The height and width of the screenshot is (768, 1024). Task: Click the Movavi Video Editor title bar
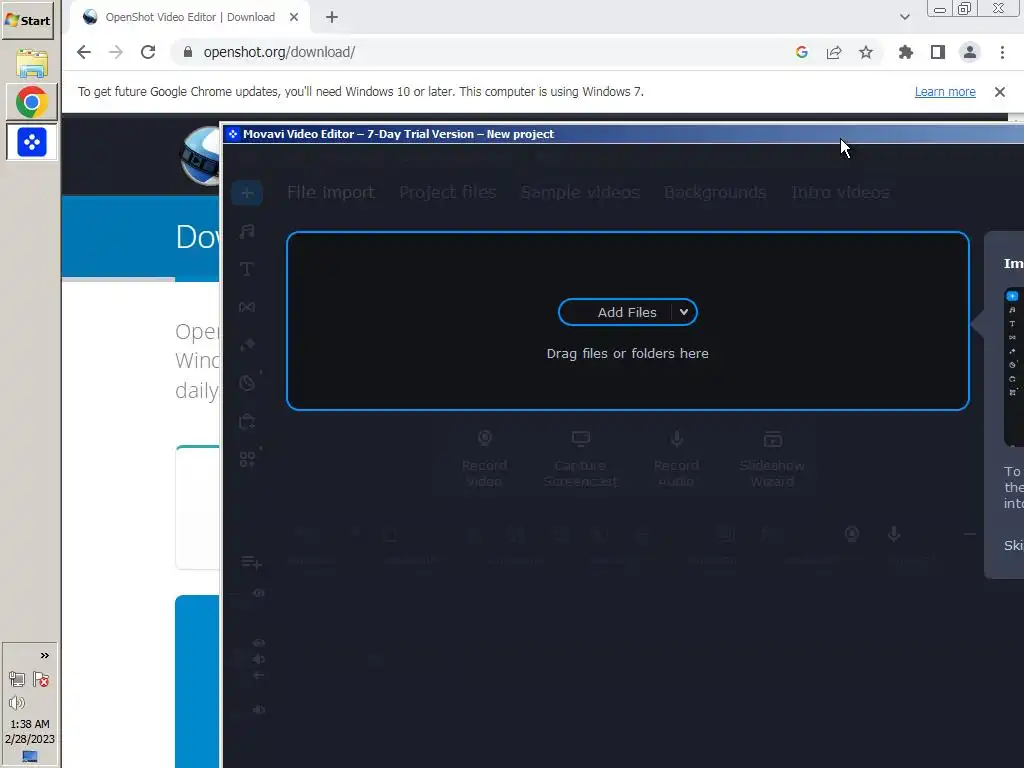coord(624,134)
